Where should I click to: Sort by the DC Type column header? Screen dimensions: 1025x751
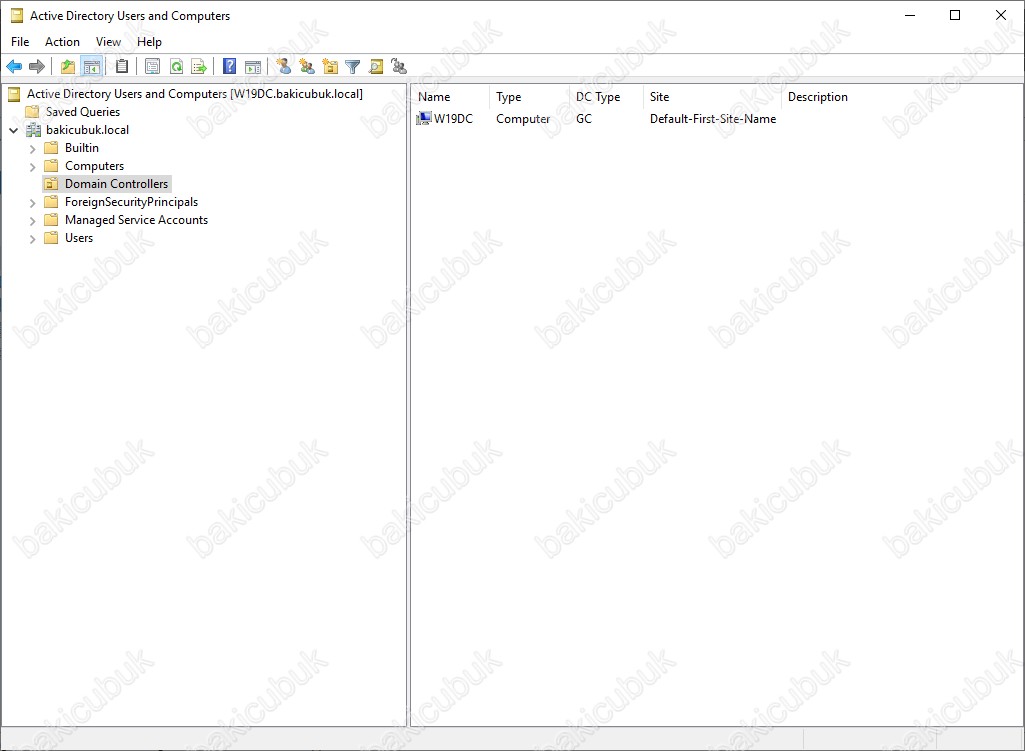(x=607, y=97)
